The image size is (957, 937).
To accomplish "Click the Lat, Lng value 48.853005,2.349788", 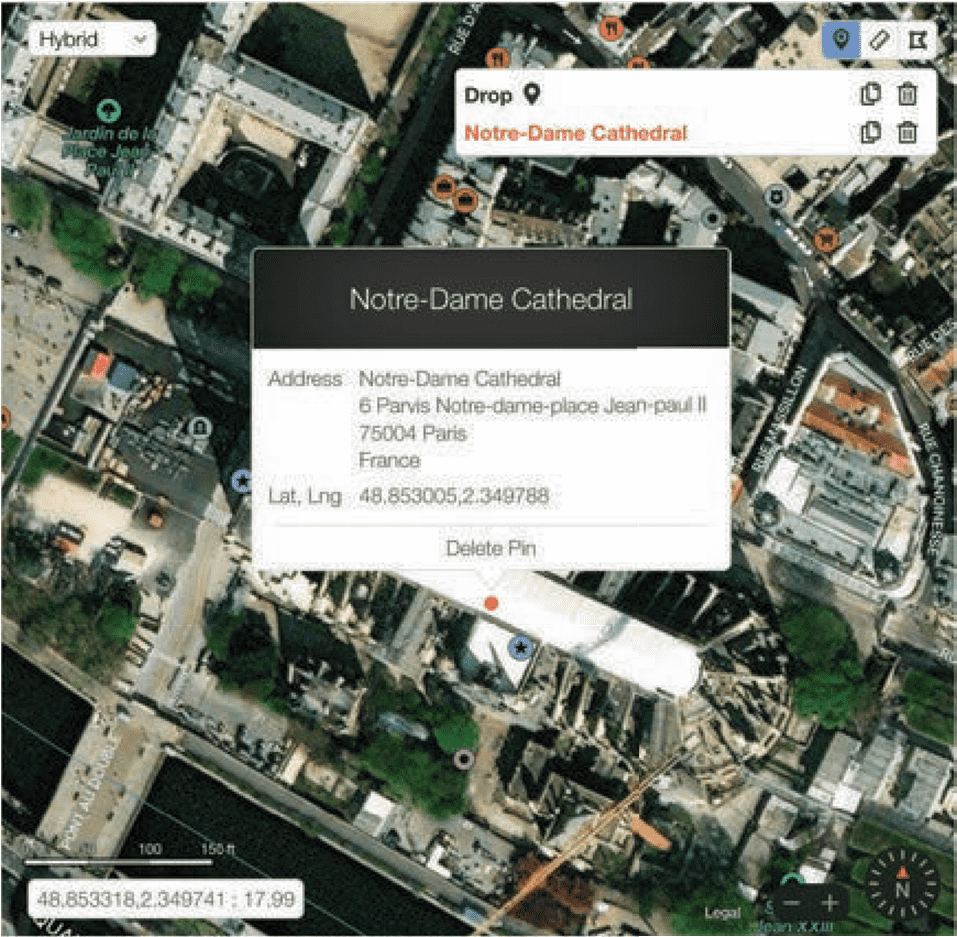I will tap(453, 495).
